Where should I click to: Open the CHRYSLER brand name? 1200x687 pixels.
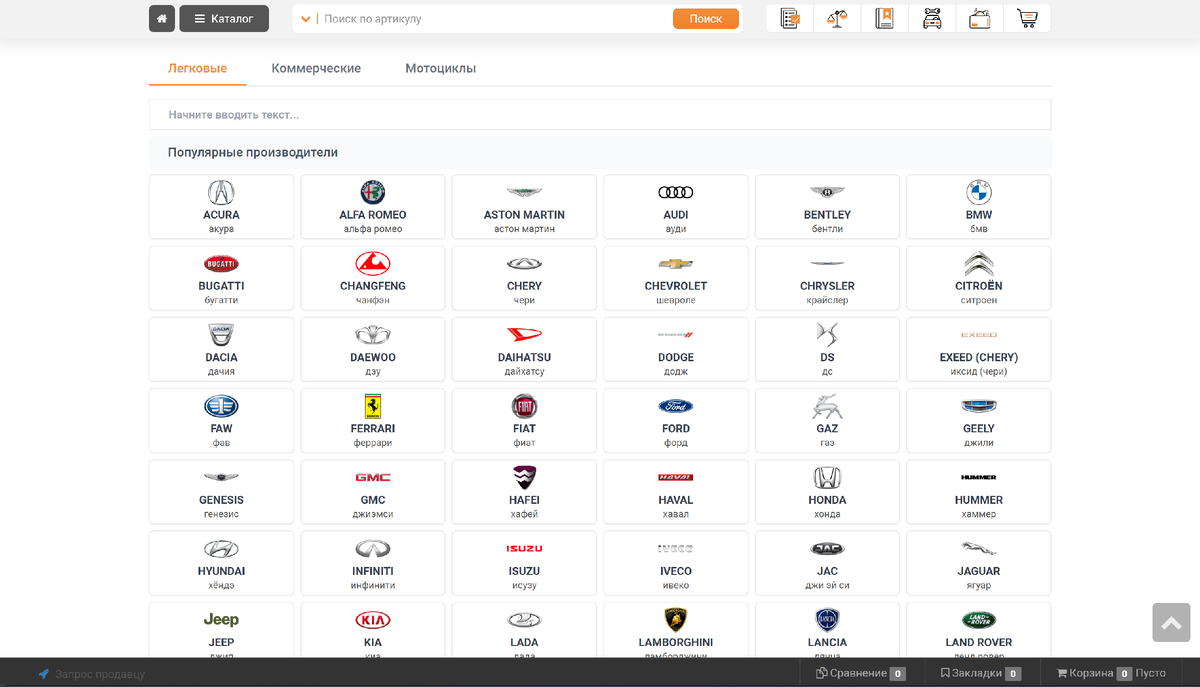pos(827,286)
